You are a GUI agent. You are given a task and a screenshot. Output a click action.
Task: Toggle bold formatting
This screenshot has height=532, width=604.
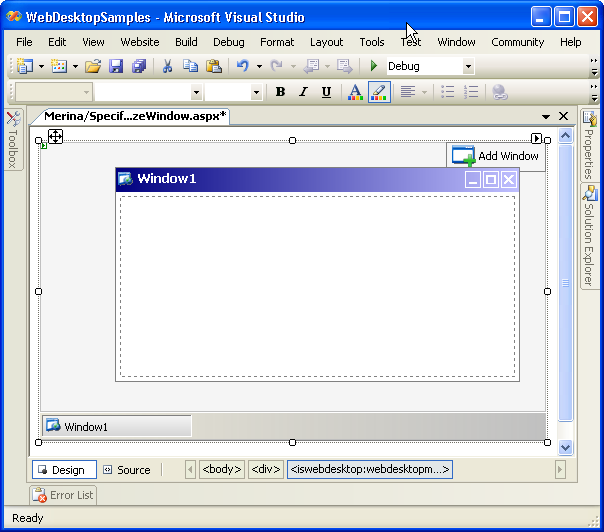pyautogui.click(x=280, y=92)
